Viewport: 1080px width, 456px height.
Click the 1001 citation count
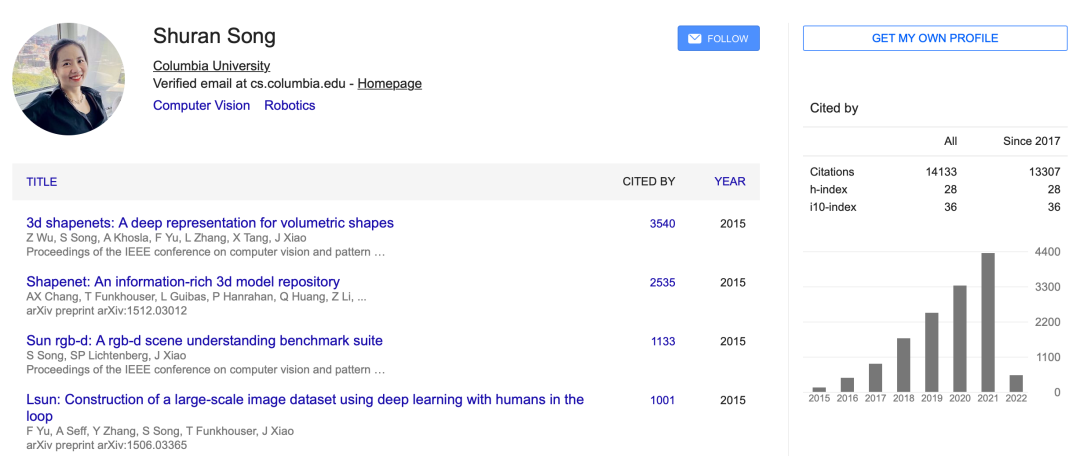662,401
